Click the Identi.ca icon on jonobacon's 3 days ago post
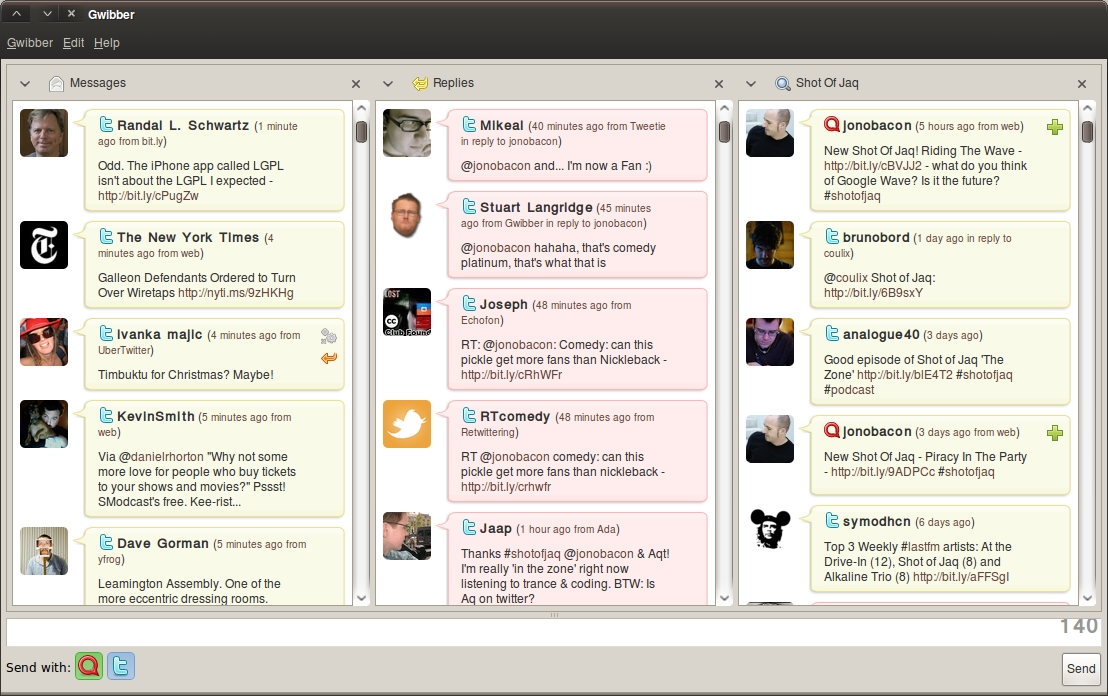The height and width of the screenshot is (696, 1108). (832, 430)
